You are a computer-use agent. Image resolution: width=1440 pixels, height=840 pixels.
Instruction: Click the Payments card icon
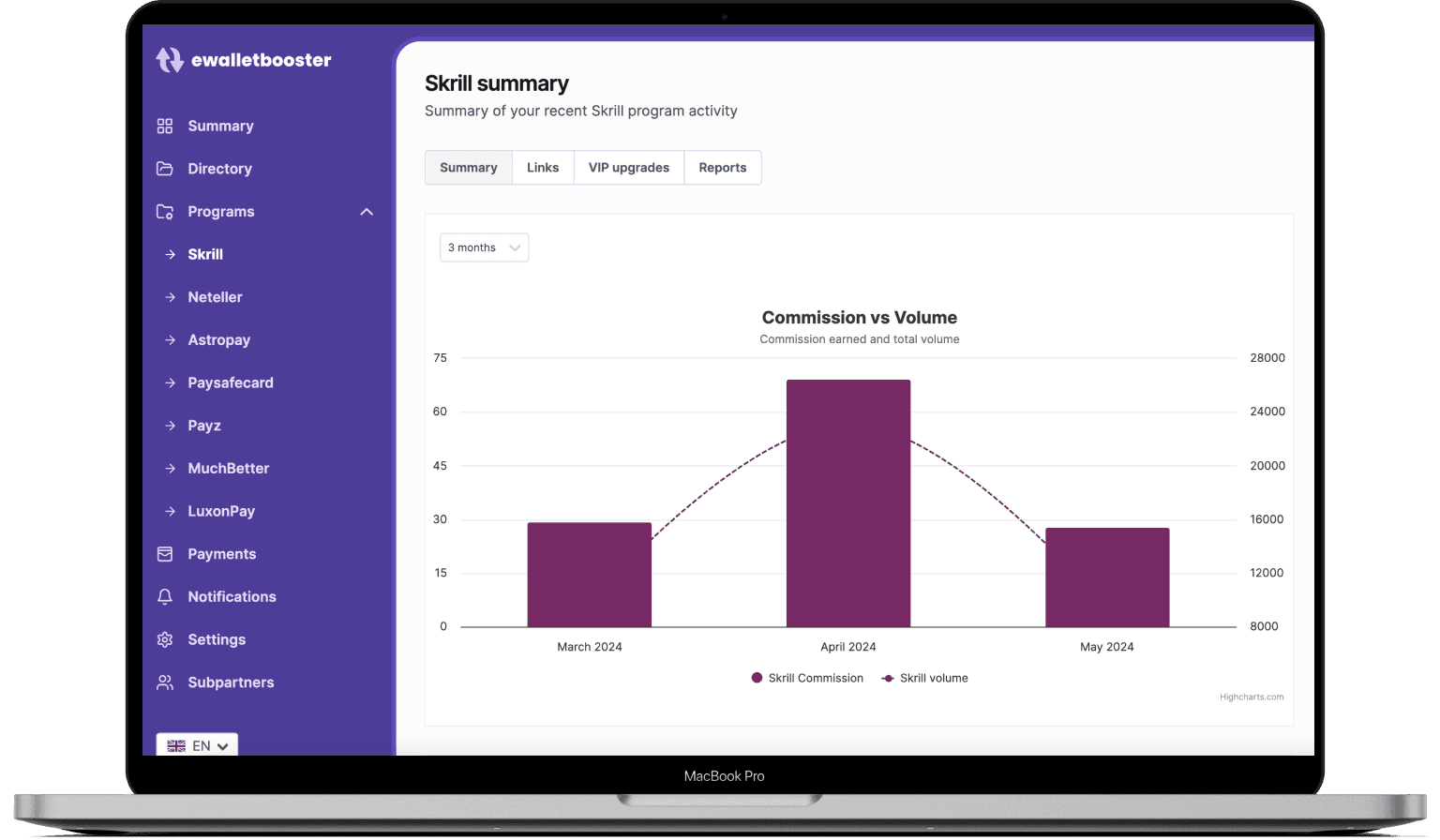point(165,554)
